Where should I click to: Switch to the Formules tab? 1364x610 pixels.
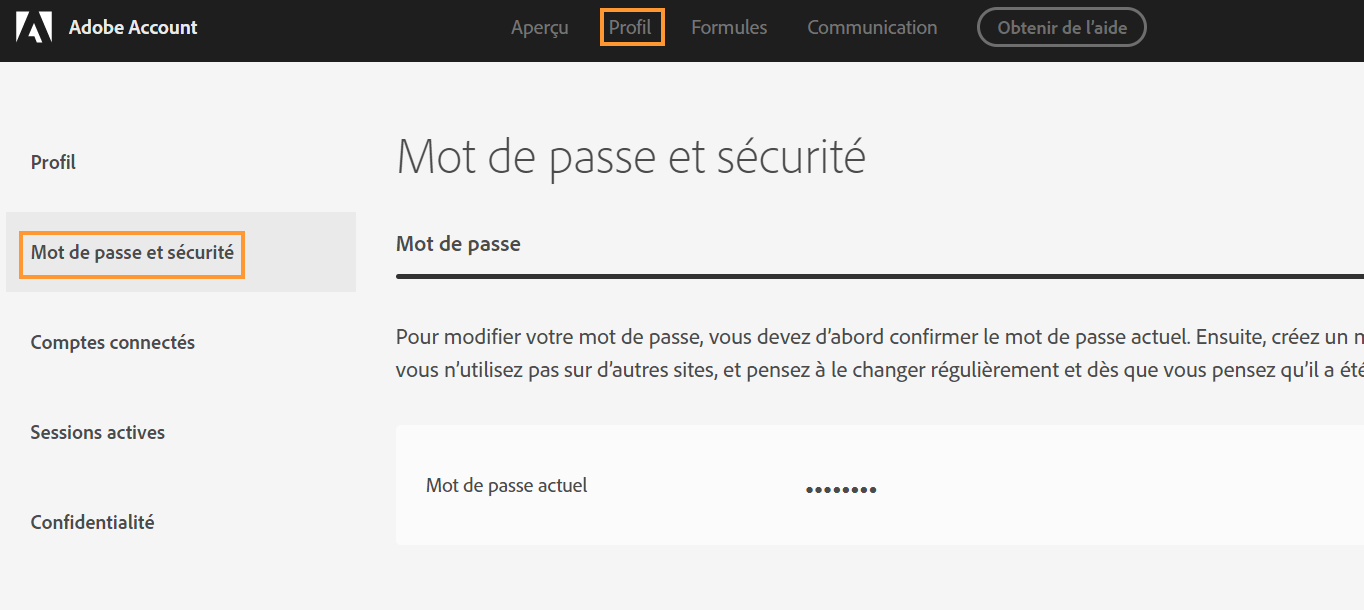tap(729, 28)
